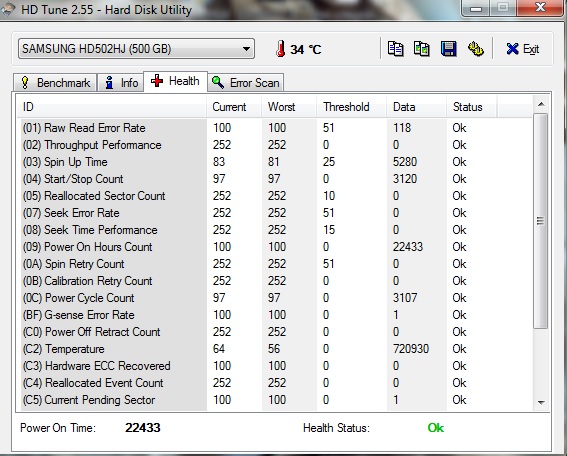The height and width of the screenshot is (456, 567).
Task: Click the Threshold column header
Action: (x=351, y=107)
